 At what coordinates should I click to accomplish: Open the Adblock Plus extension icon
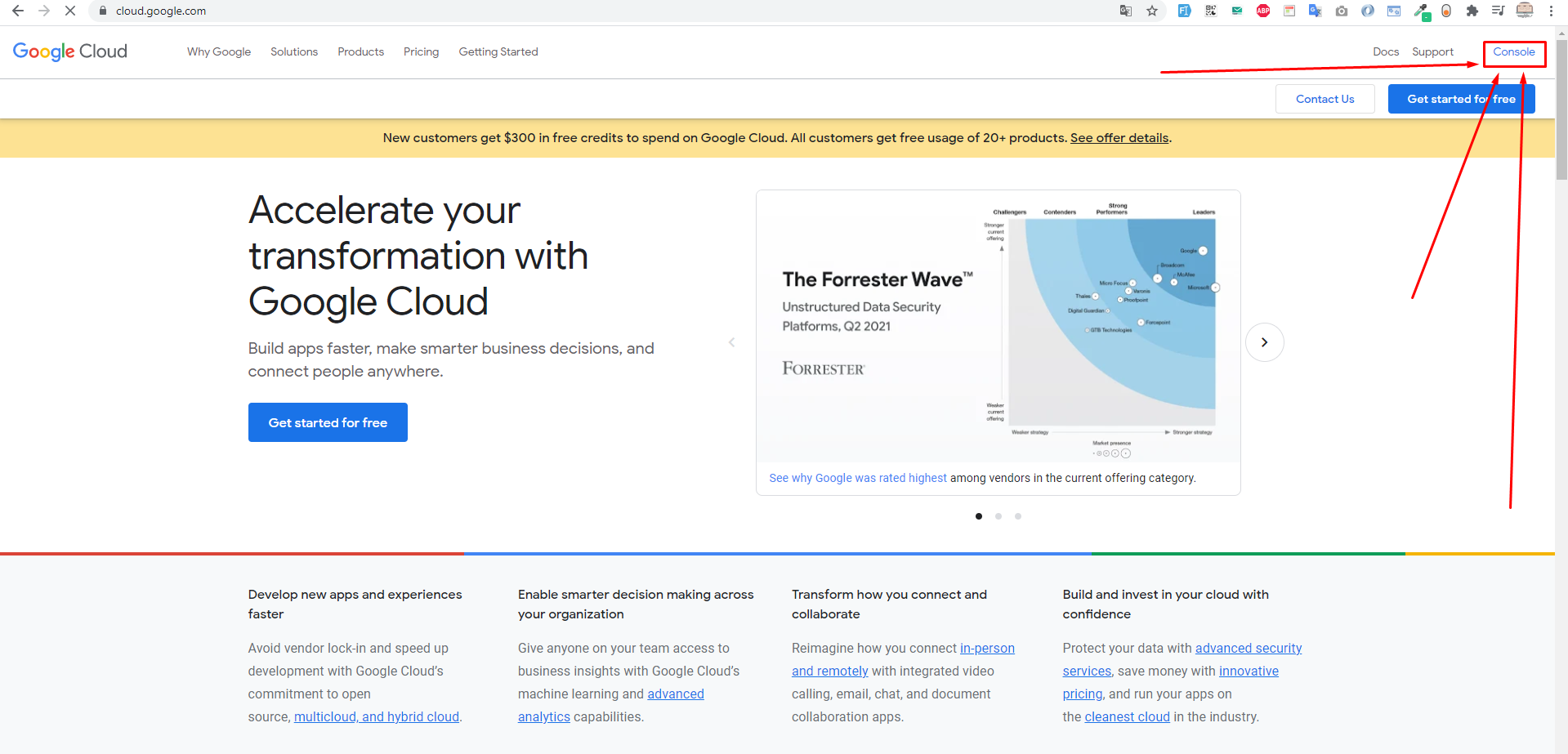point(1263,11)
